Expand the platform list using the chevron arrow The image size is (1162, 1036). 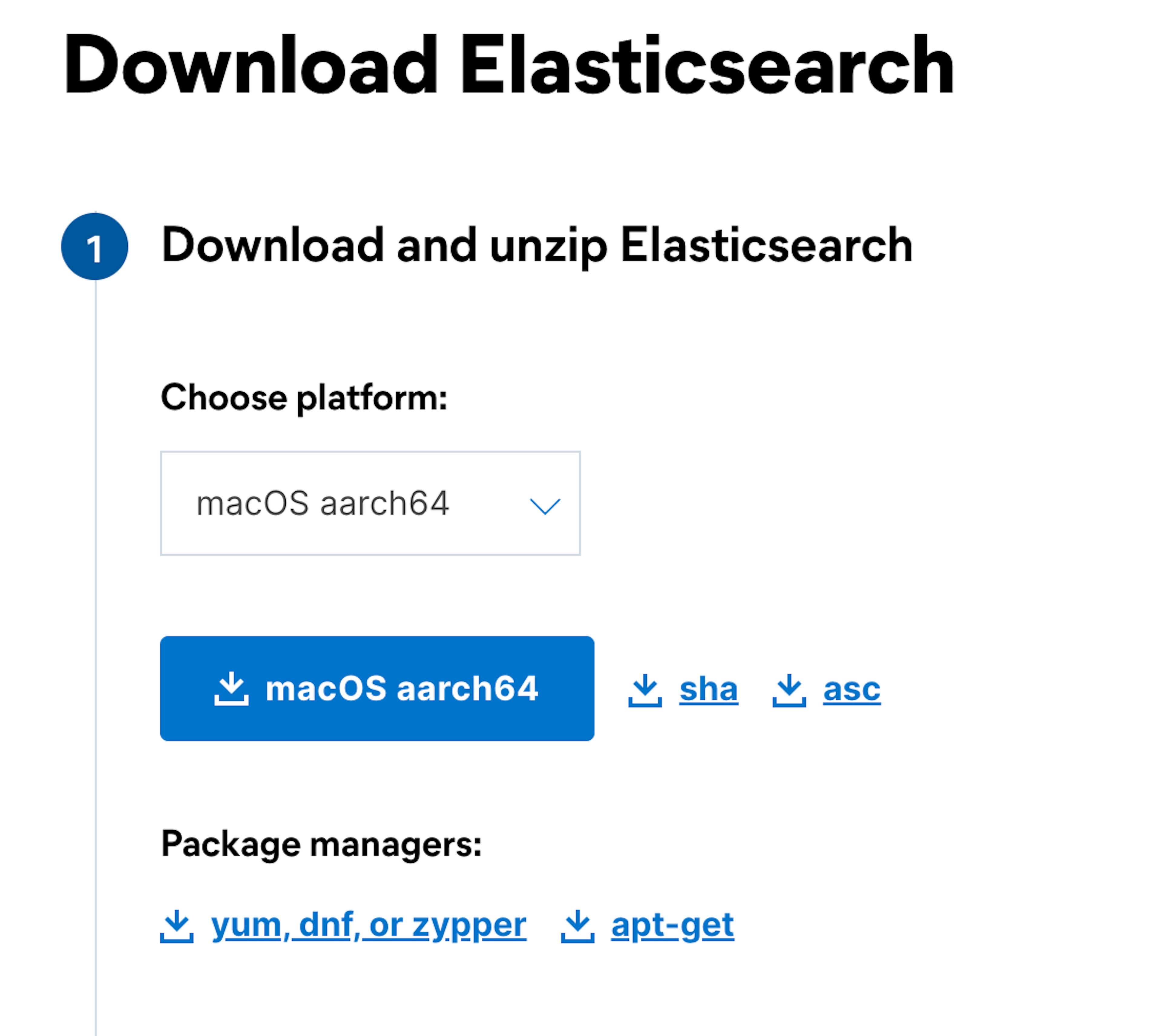tap(545, 505)
